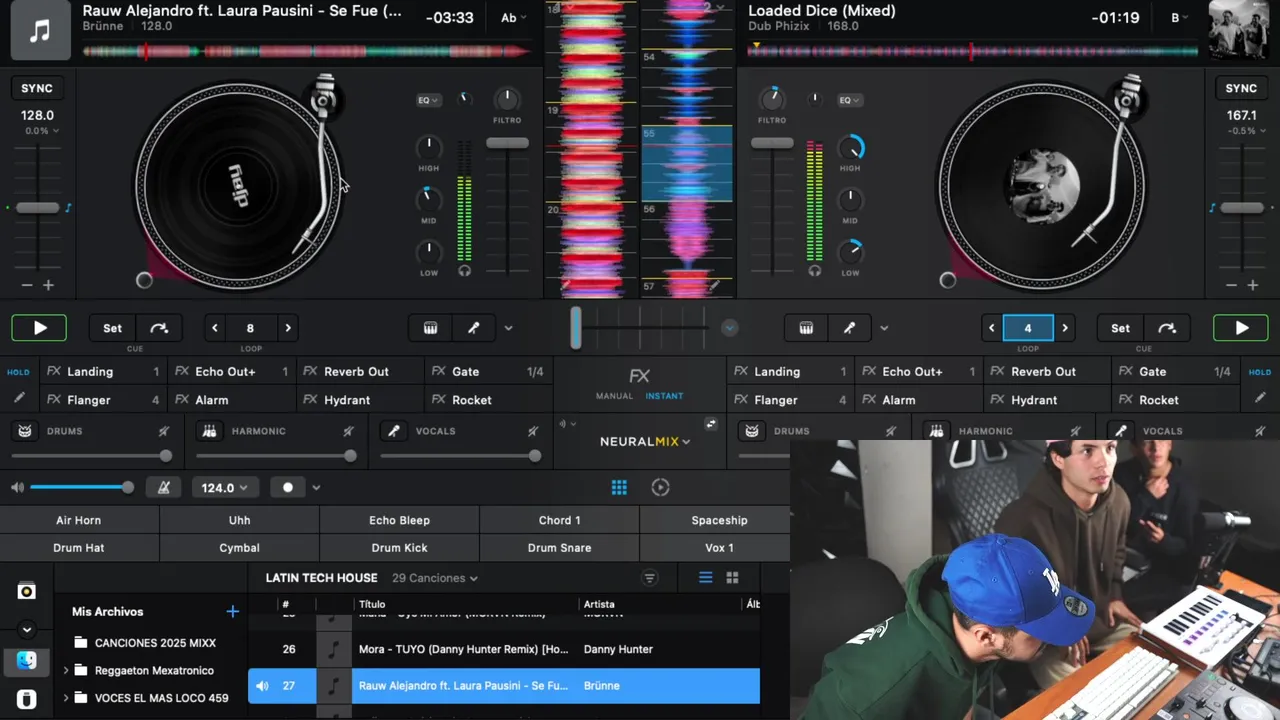Open the right deck performance pads icon
The image size is (1280, 720).
point(806,328)
